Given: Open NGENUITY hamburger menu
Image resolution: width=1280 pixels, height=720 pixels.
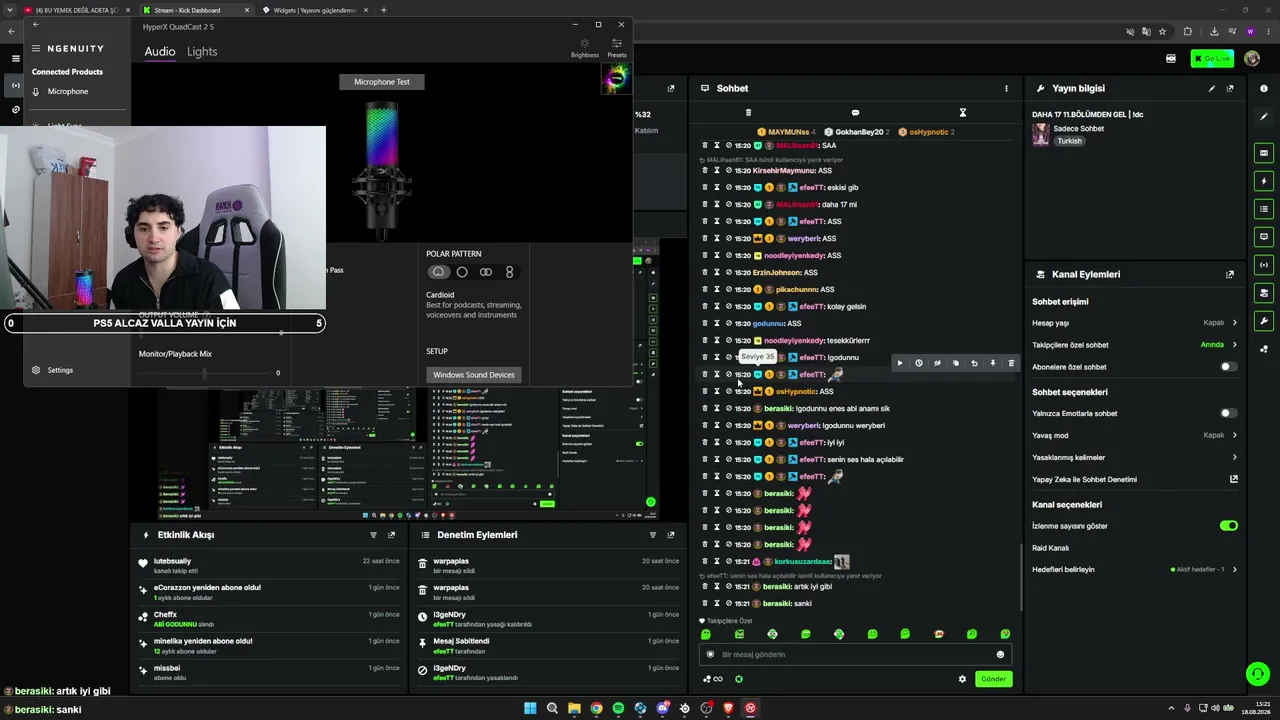Looking at the screenshot, I should point(36,48).
